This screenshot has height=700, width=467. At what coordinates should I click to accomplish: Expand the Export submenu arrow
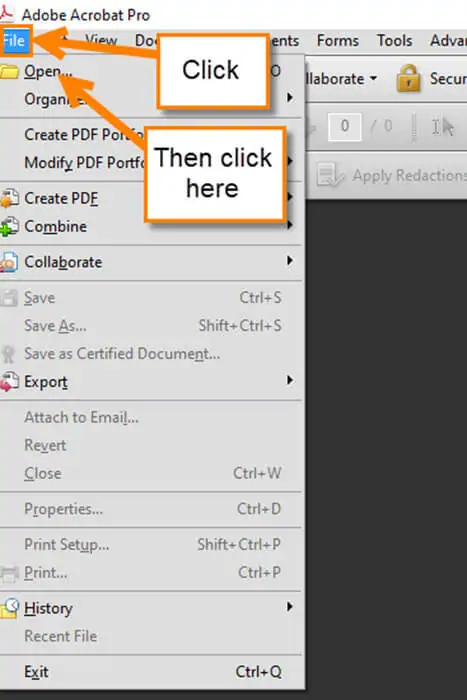(290, 380)
